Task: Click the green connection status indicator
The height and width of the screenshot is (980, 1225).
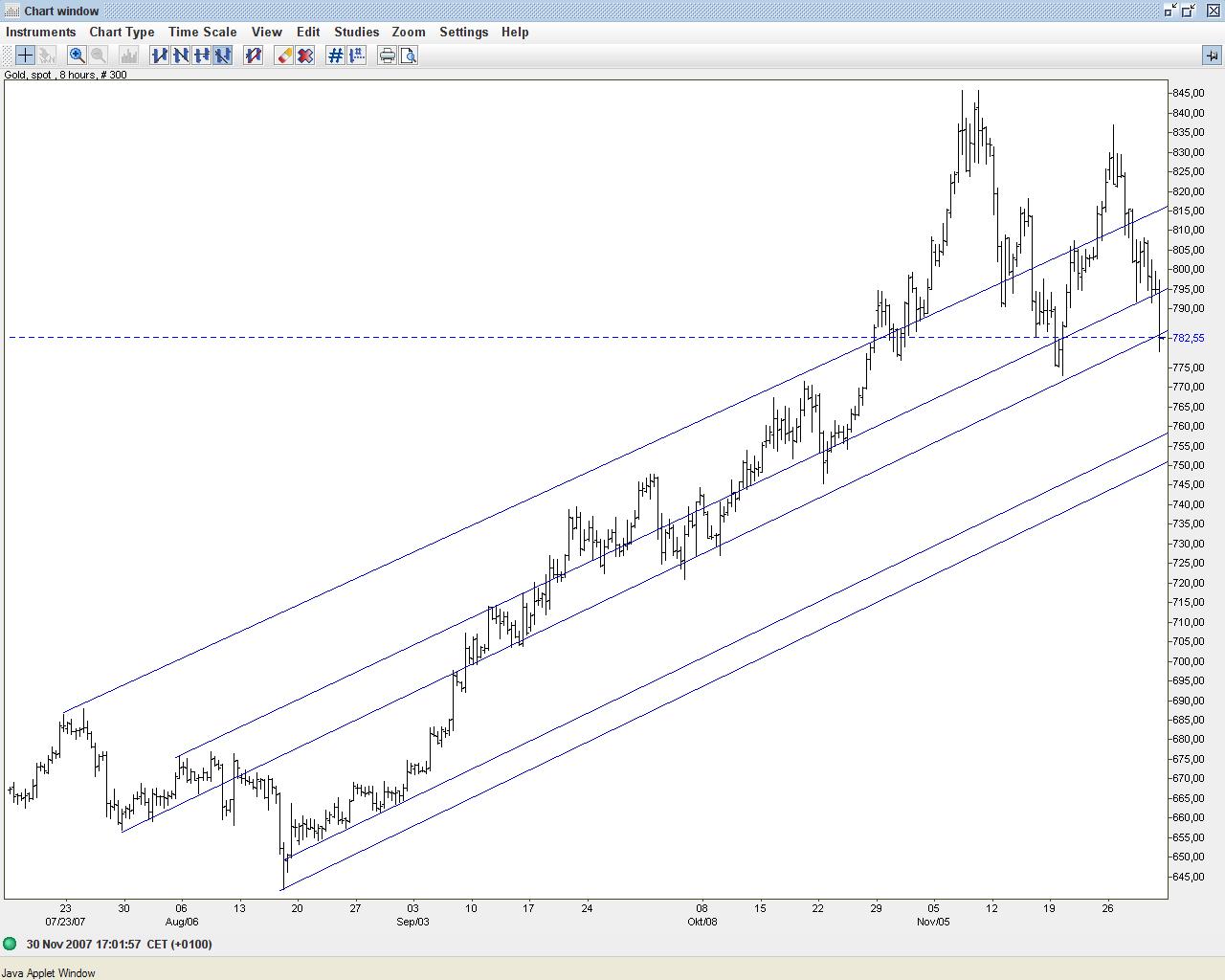Action: click(x=11, y=944)
